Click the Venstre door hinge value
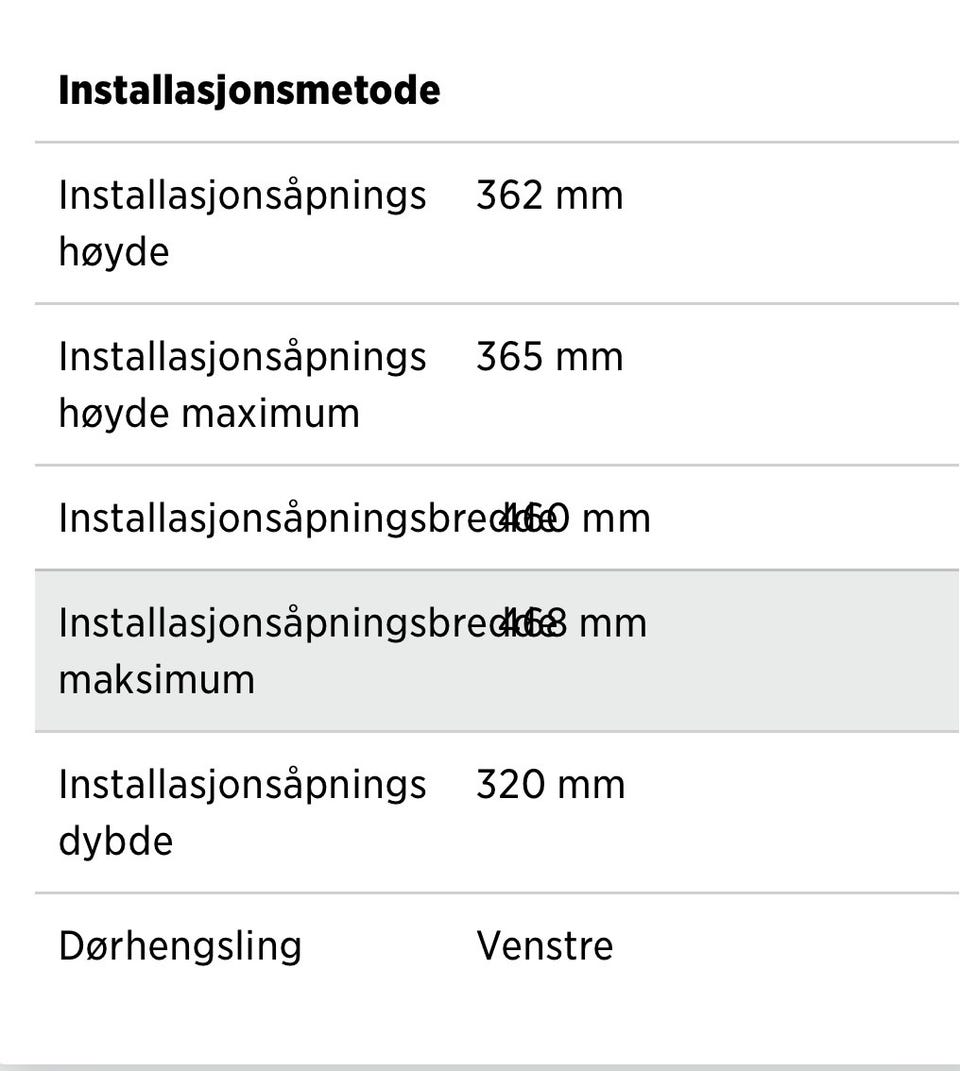Viewport: 960px width, 1071px height. coord(545,947)
